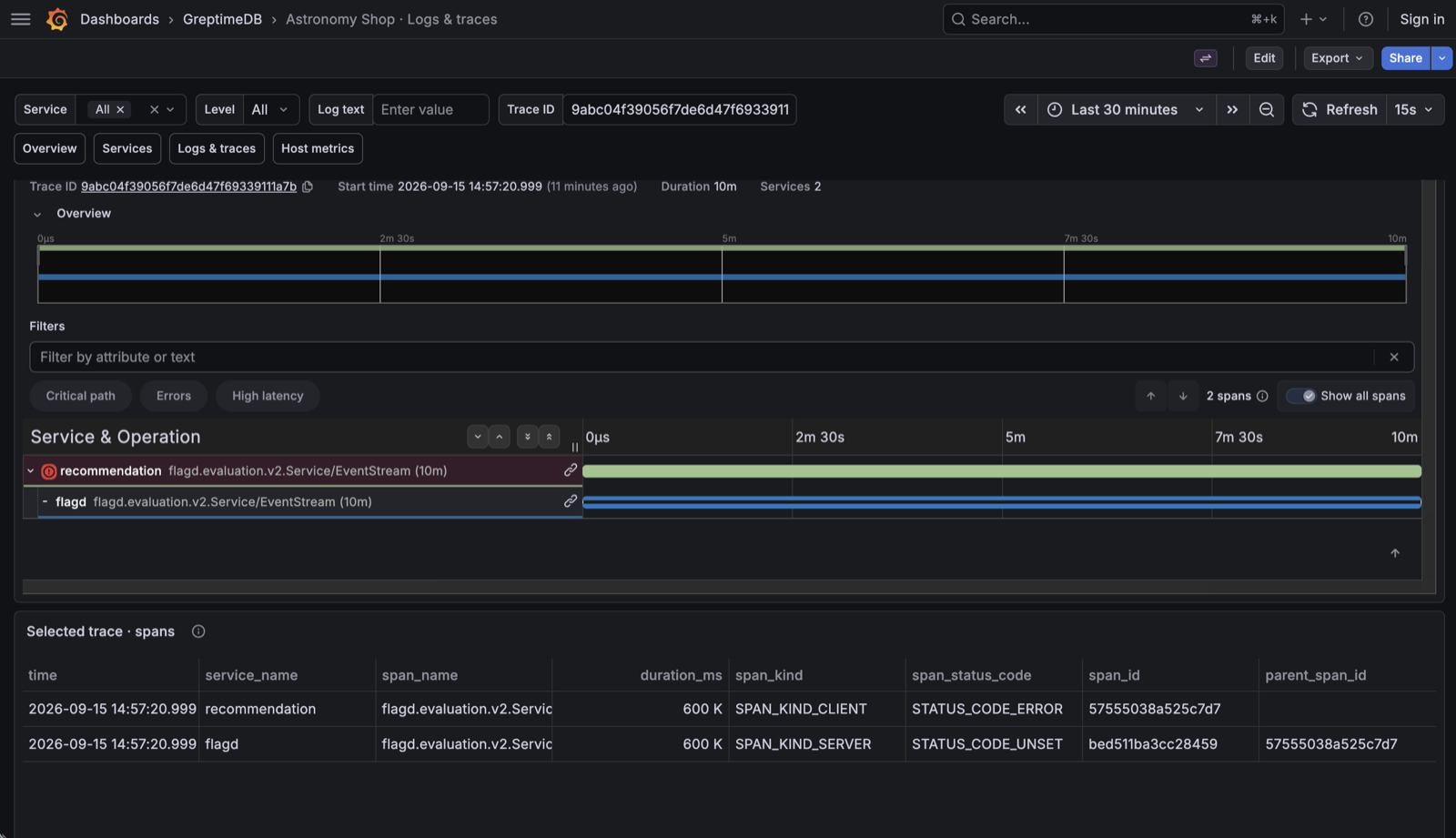Sort by span_status_code column header
The width and height of the screenshot is (1456, 838).
coord(971,675)
